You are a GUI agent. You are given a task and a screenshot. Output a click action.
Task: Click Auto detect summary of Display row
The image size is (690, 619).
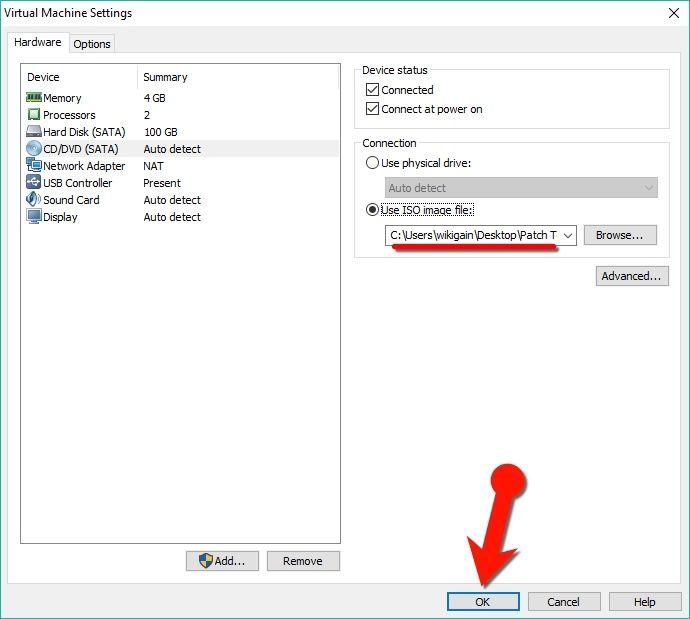click(172, 217)
